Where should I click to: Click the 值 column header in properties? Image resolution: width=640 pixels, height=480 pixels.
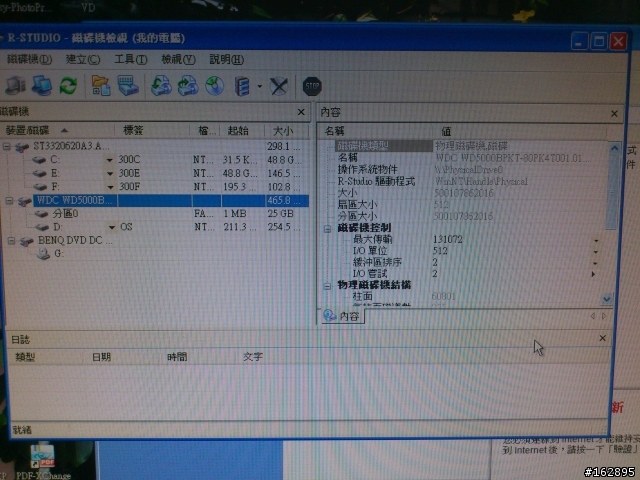pyautogui.click(x=520, y=131)
